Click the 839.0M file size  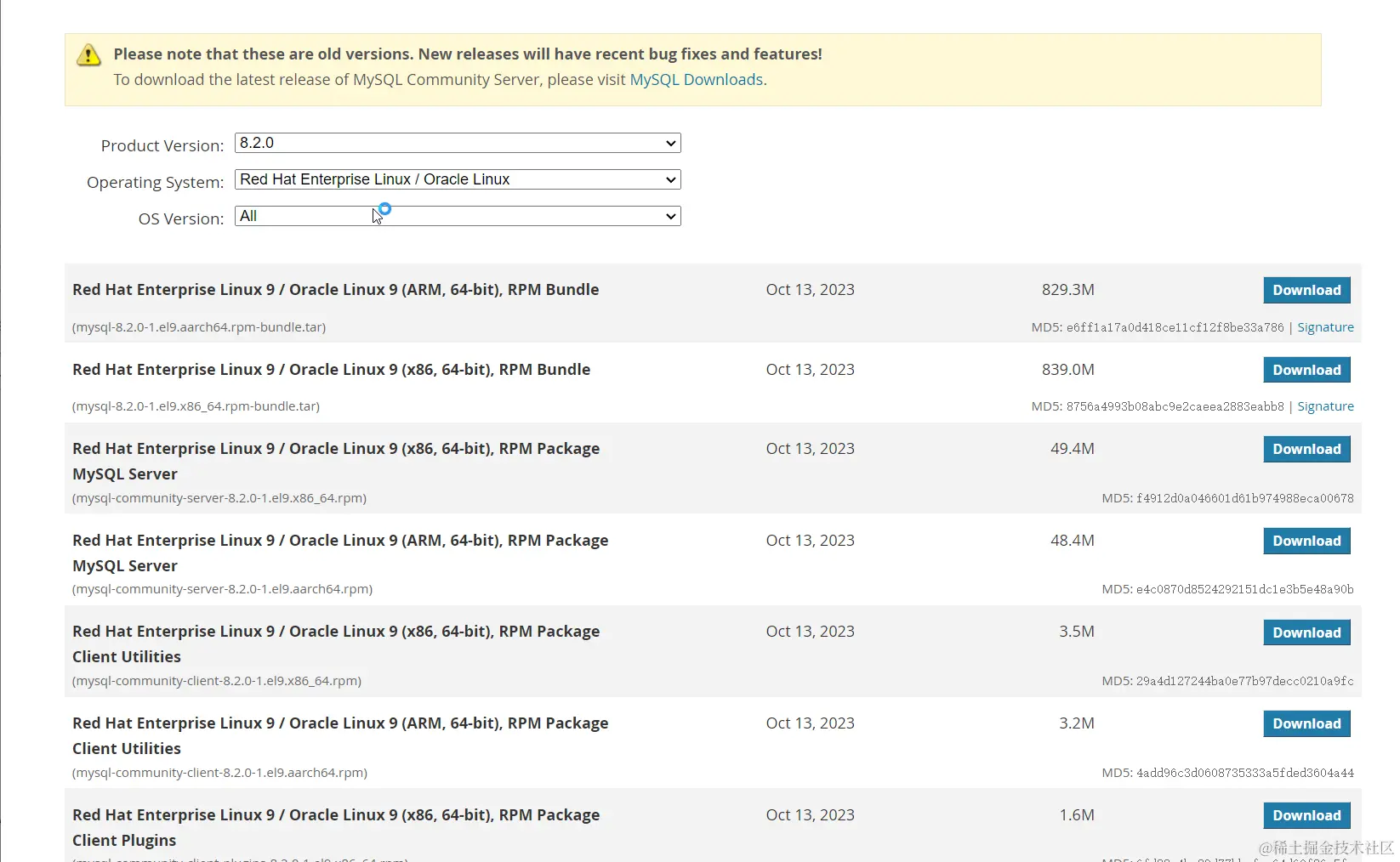pos(1067,370)
